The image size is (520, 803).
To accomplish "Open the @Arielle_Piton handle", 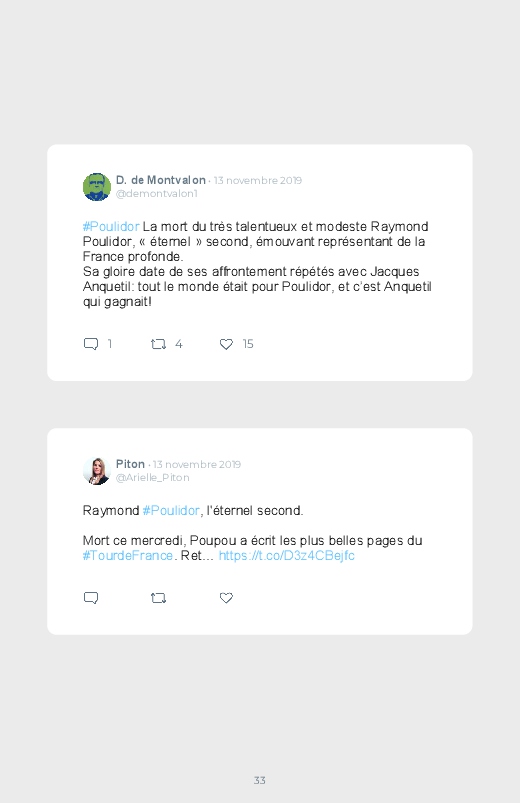I will pyautogui.click(x=153, y=477).
